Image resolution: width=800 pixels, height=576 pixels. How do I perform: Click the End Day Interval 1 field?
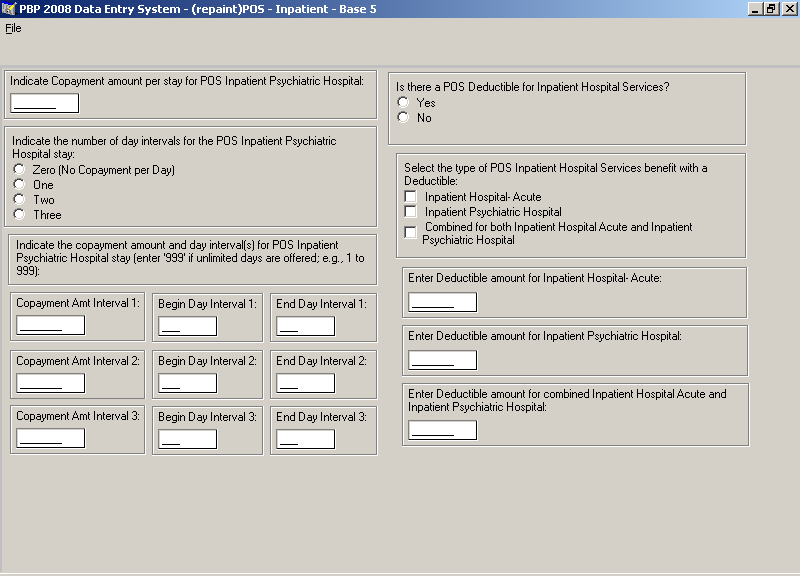click(x=306, y=326)
